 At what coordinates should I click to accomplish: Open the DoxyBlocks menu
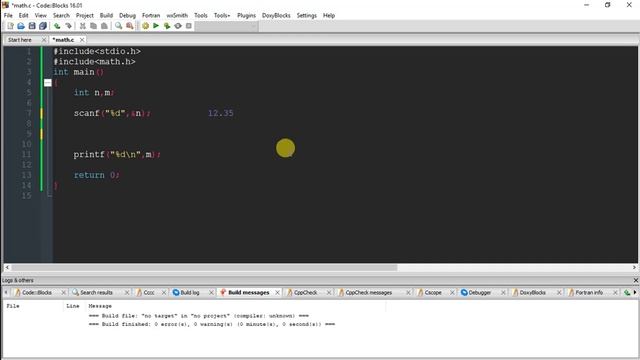click(276, 16)
